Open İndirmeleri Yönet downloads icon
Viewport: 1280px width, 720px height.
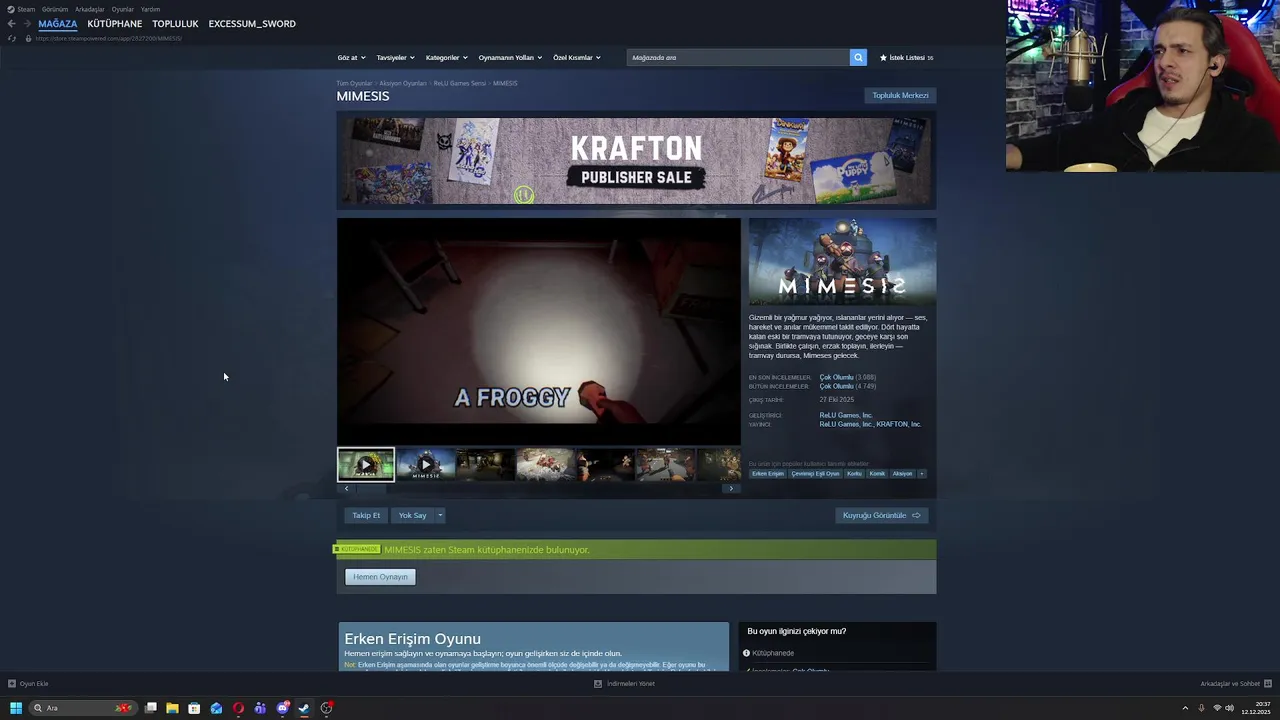pos(598,684)
